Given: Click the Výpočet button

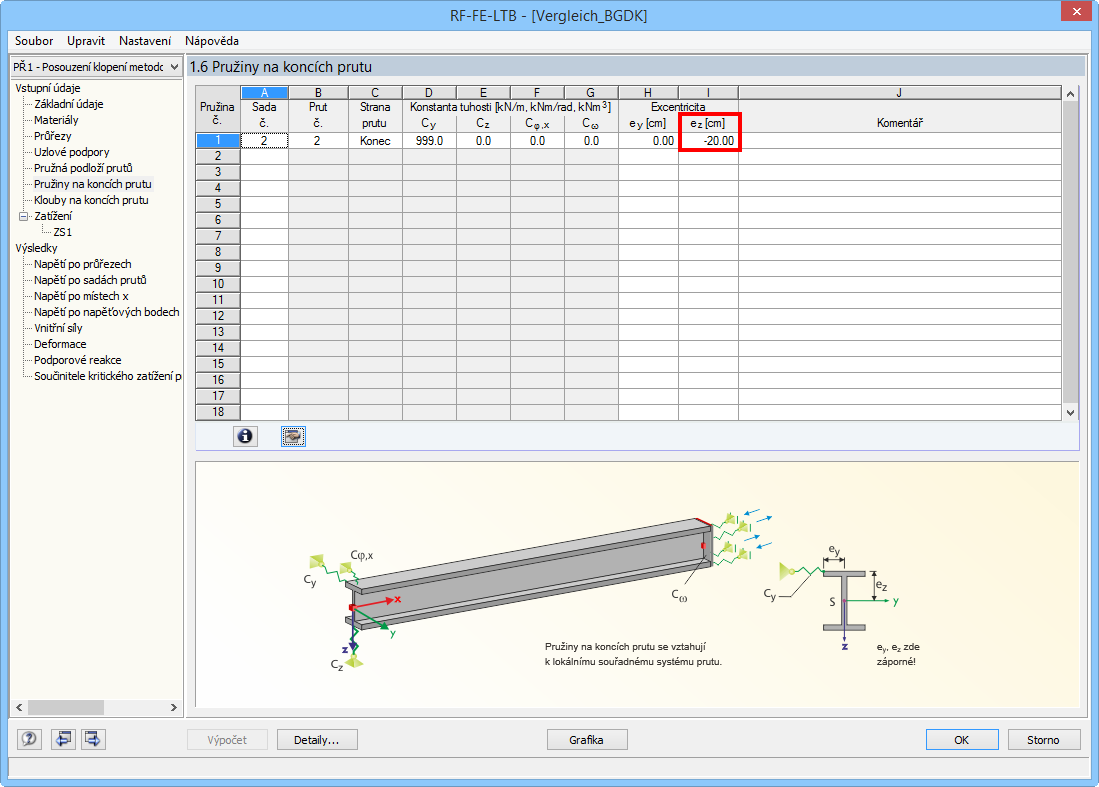Looking at the screenshot, I should coord(227,740).
